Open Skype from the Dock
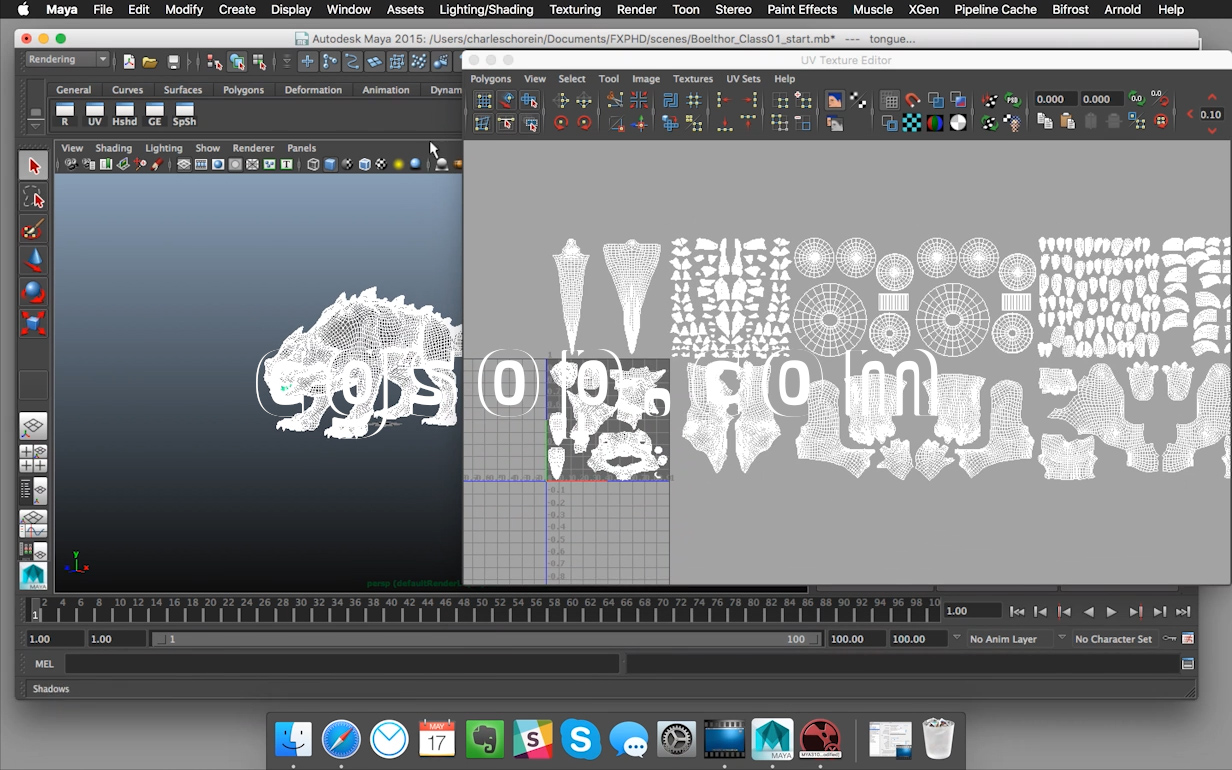Screen dimensions: 1232x770 (x=580, y=740)
